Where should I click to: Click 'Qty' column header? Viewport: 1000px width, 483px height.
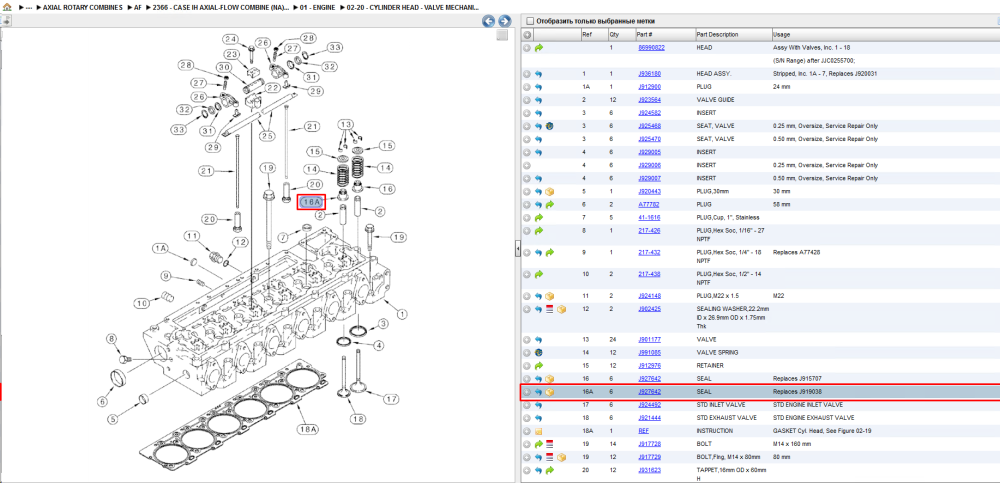(x=614, y=34)
